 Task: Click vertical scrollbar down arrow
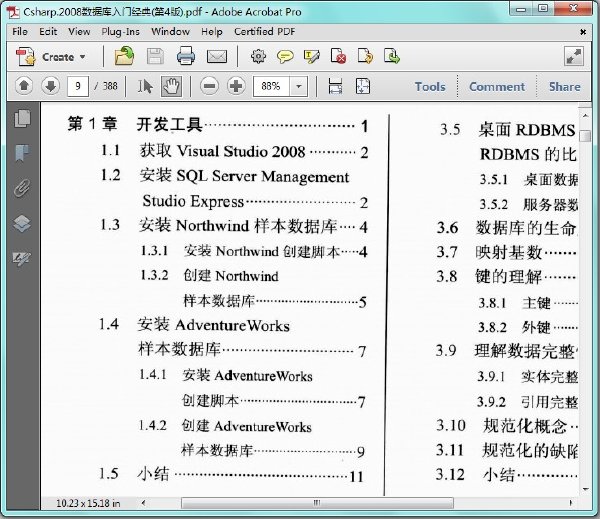tap(585, 489)
